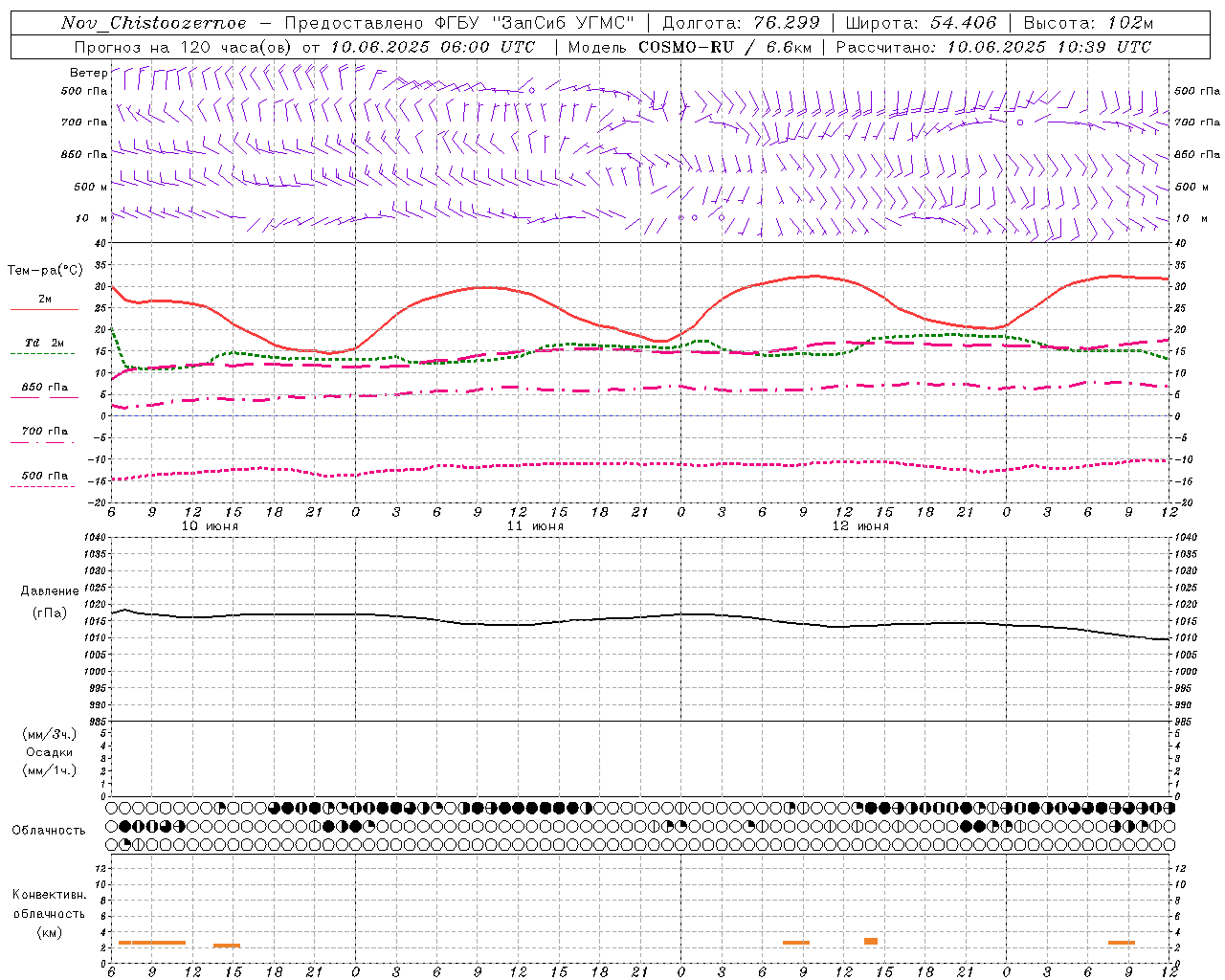Click the computed timestamp 10.06.2025 10:39 UTC
1225x980 pixels.
click(1048, 47)
